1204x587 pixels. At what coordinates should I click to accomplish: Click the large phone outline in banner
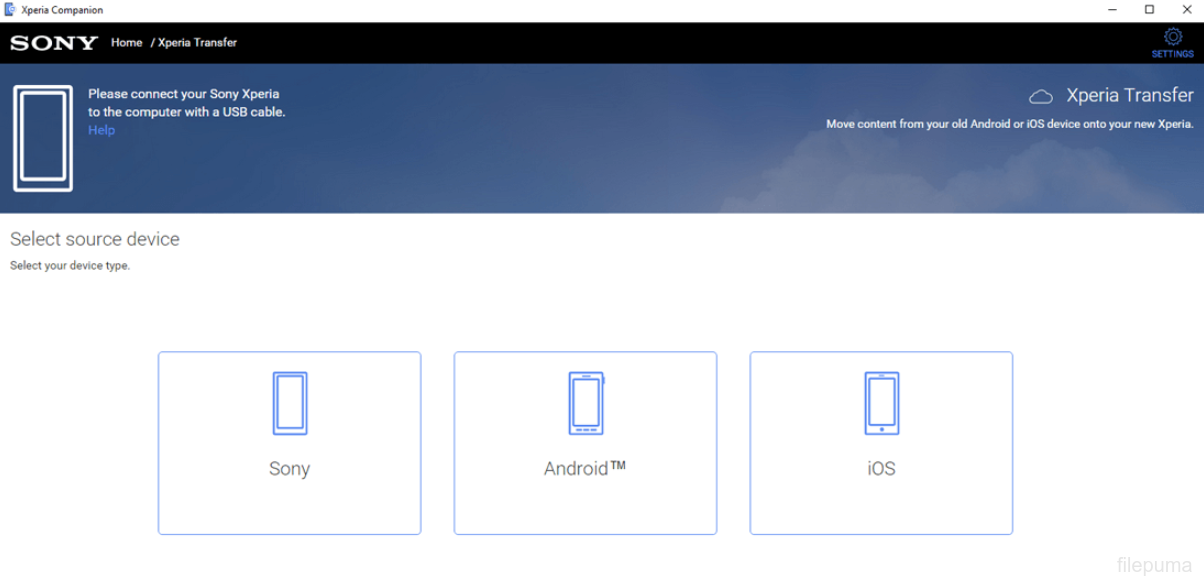point(43,138)
